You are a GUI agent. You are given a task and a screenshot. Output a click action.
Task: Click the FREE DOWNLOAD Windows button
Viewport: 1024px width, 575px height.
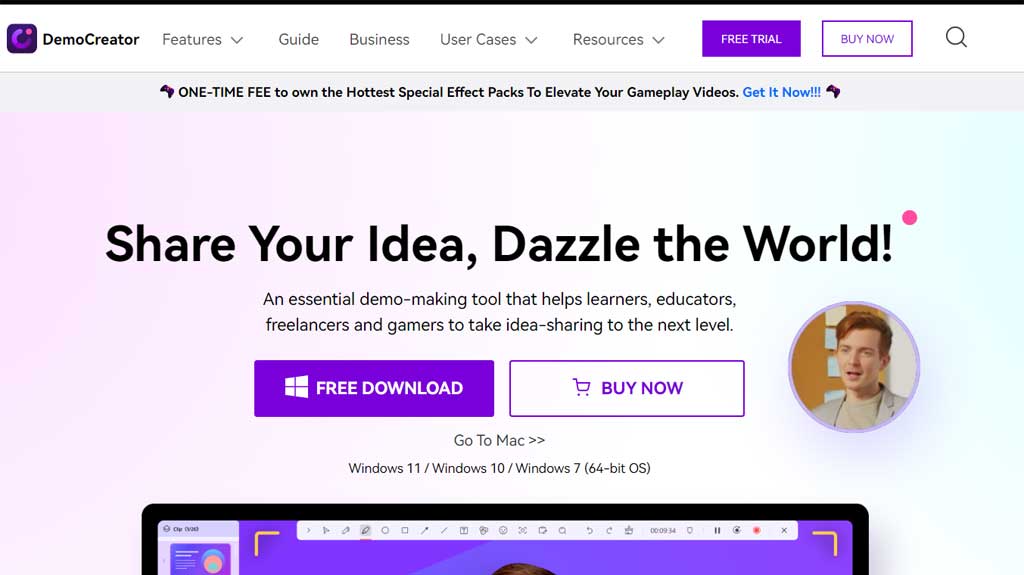(374, 388)
